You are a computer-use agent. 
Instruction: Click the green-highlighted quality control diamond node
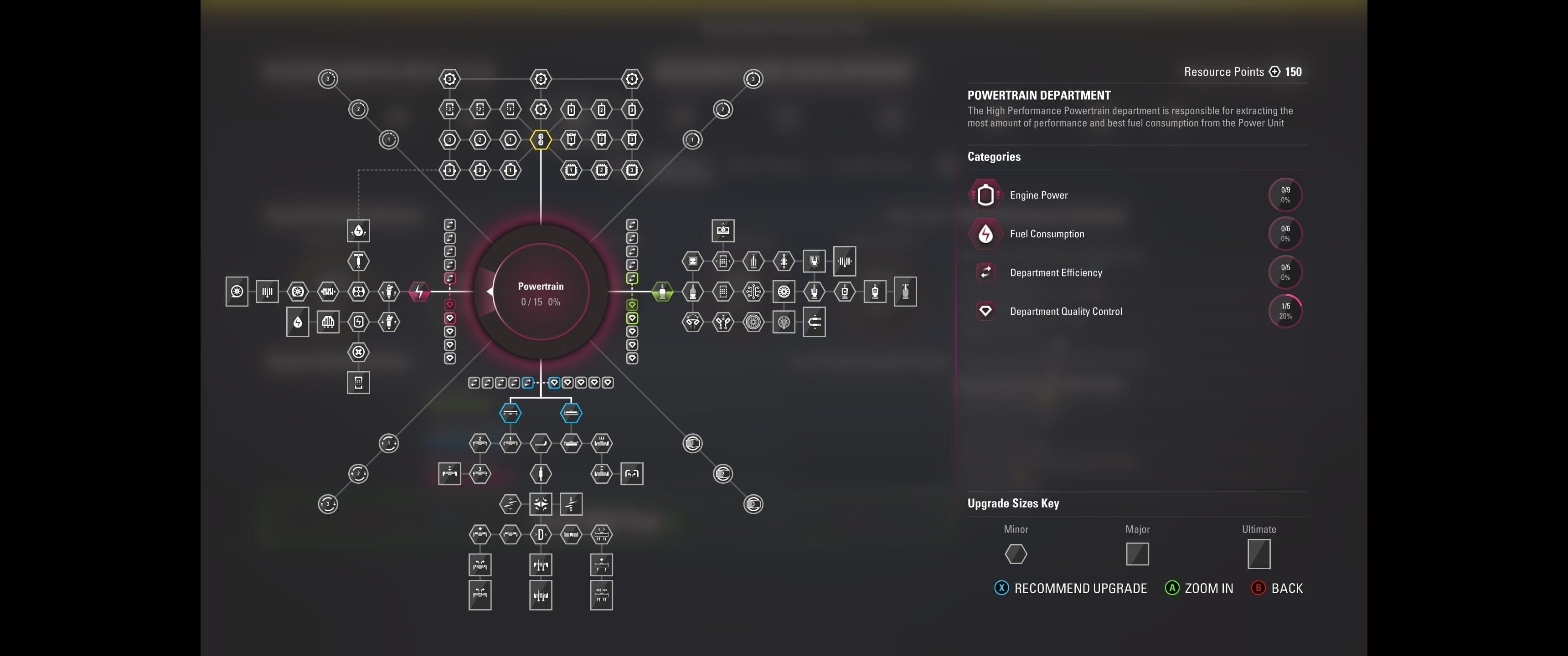632,318
